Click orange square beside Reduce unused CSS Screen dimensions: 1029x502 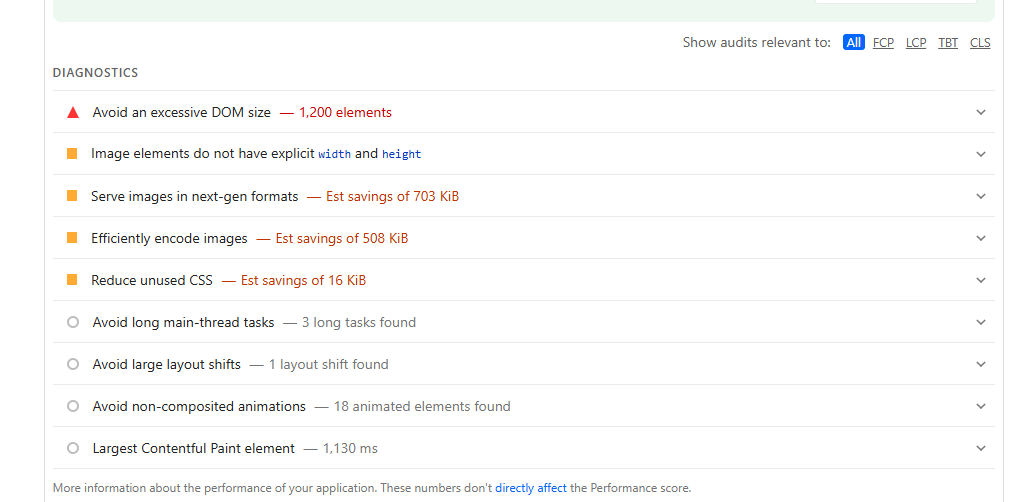coord(72,280)
